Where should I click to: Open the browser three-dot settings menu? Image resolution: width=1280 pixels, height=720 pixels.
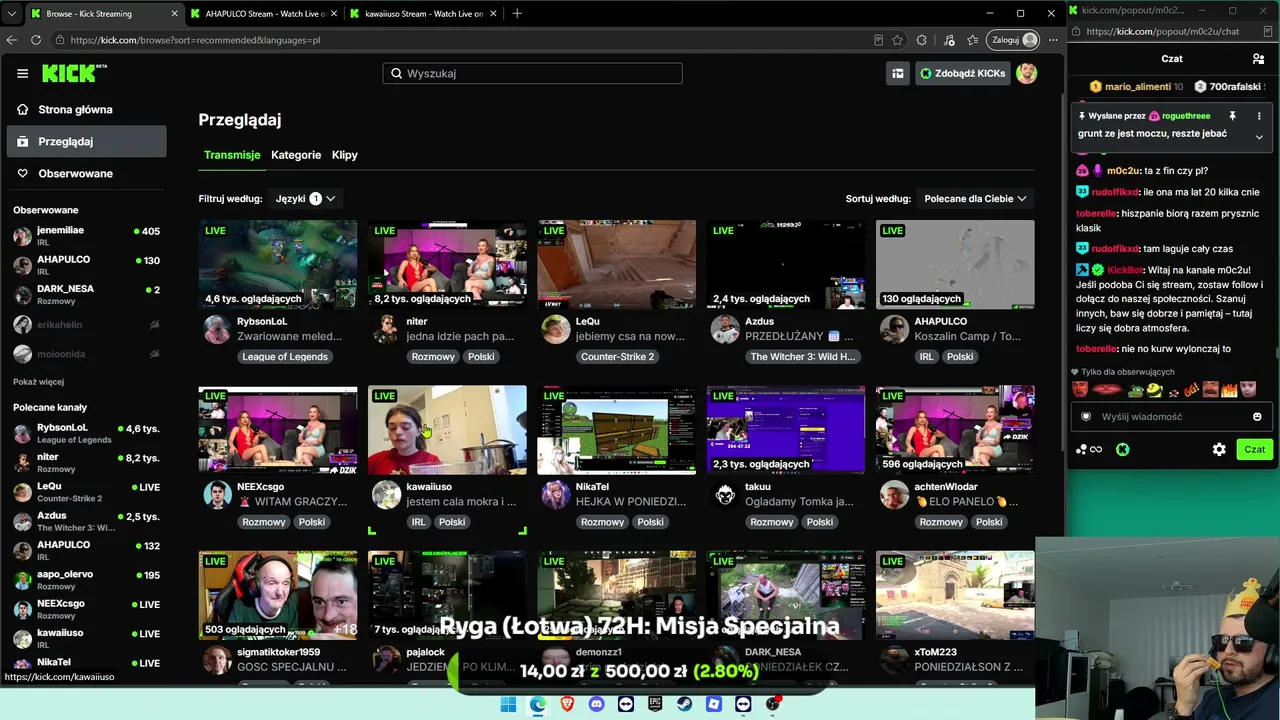[1051, 40]
